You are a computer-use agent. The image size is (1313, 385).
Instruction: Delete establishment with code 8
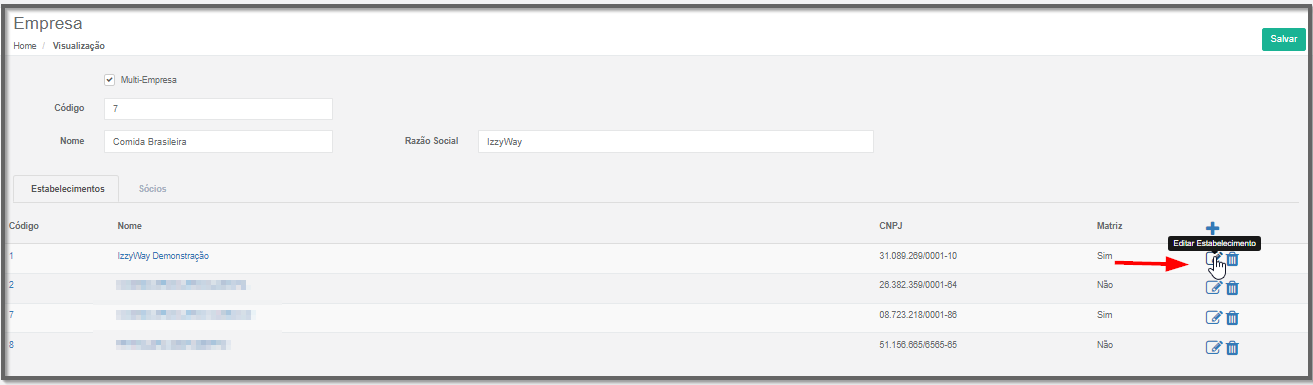point(1232,348)
